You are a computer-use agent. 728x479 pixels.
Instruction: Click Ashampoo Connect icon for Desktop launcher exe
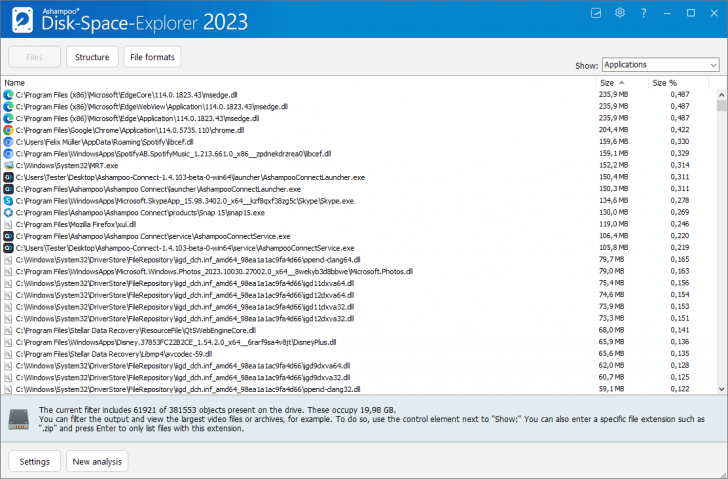coord(8,177)
